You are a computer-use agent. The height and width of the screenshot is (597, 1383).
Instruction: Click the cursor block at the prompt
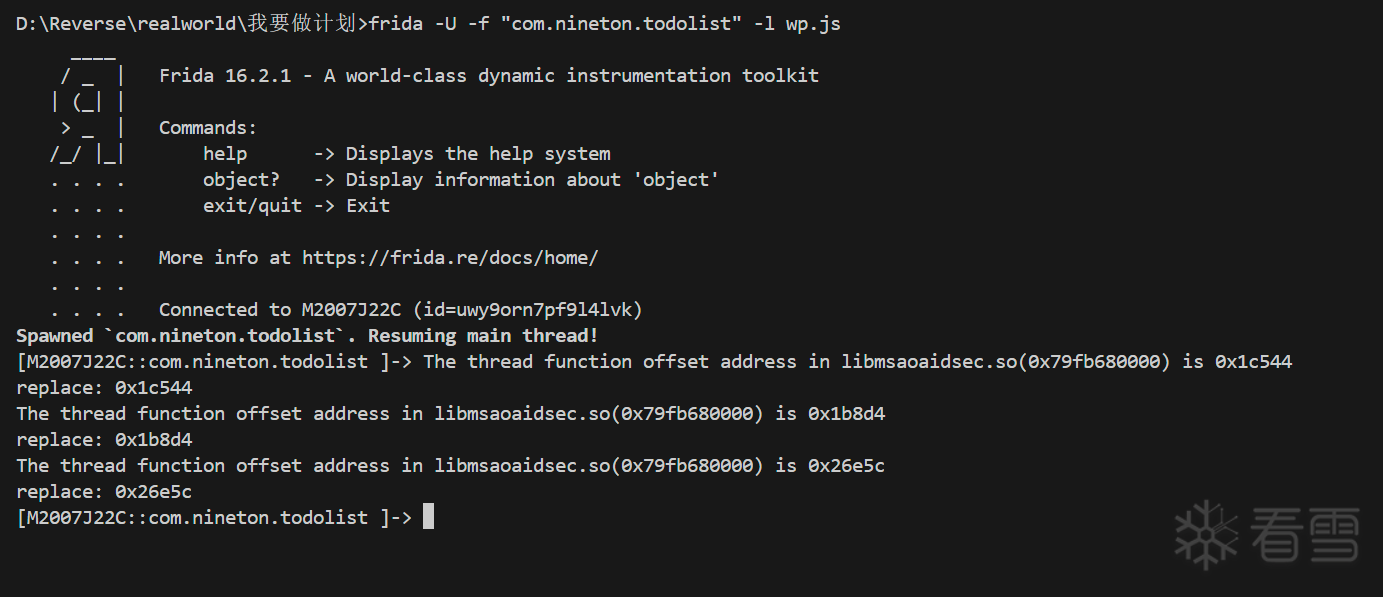(428, 517)
